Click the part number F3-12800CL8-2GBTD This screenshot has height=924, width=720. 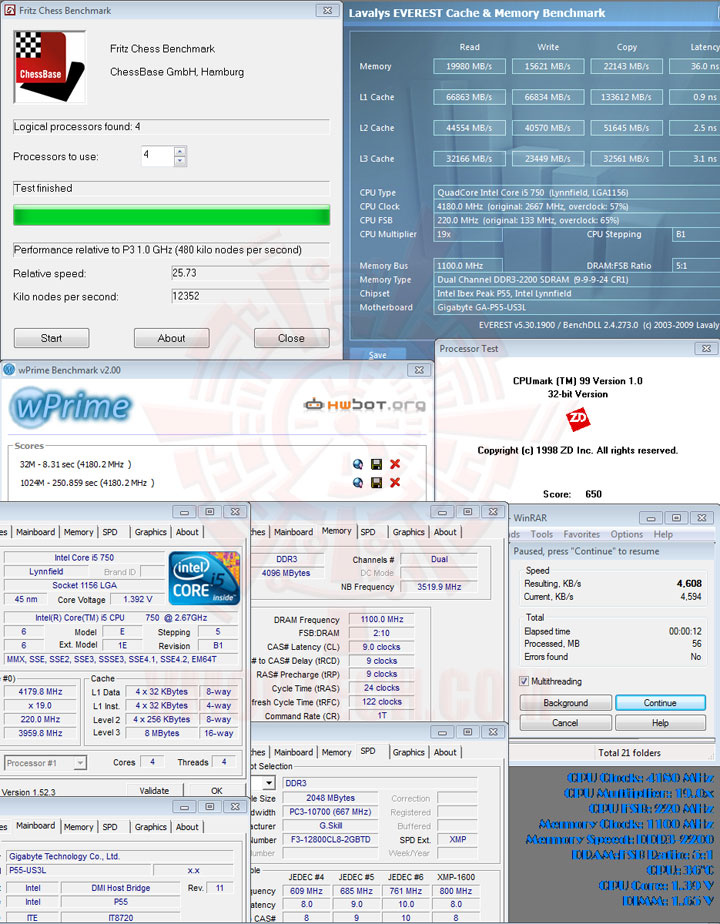pos(331,839)
